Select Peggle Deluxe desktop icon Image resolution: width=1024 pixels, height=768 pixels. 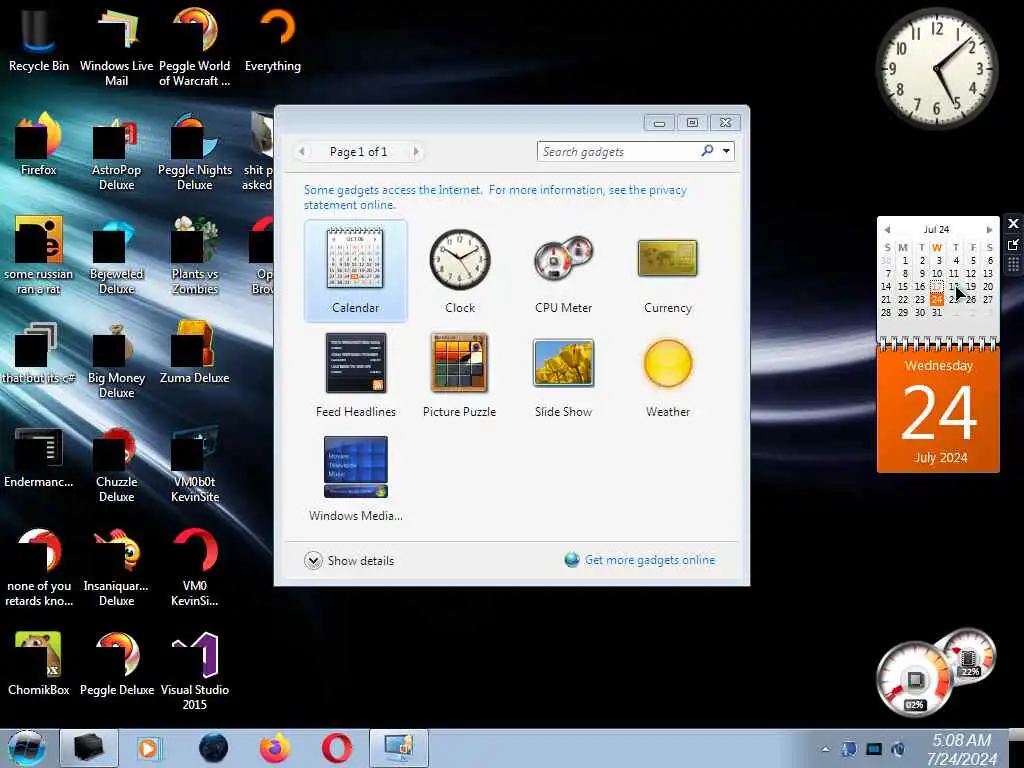coord(116,664)
